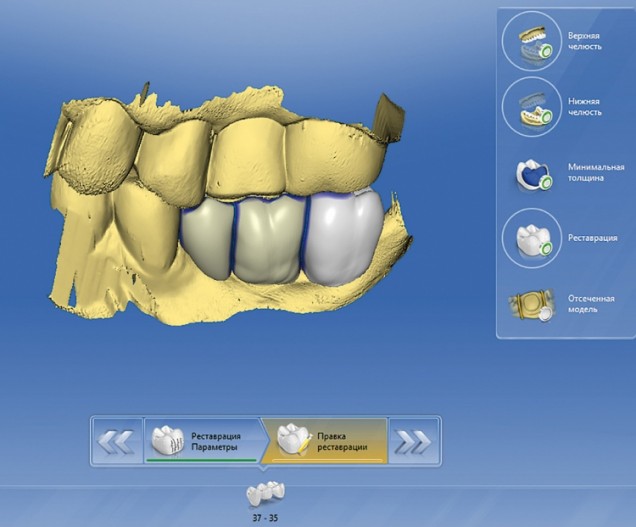This screenshot has width=636, height=527.
Task: Open the 'Реставрация Параметры' step
Action: click(x=204, y=441)
